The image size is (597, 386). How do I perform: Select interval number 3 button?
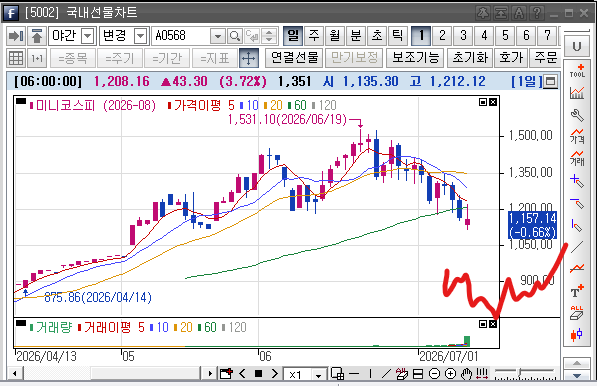(463, 36)
